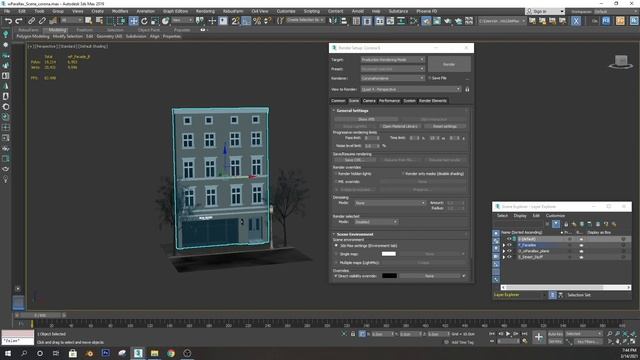Image resolution: width=640 pixels, height=360 pixels.
Task: Activate the Select and Rotate tool
Action: click(144, 21)
